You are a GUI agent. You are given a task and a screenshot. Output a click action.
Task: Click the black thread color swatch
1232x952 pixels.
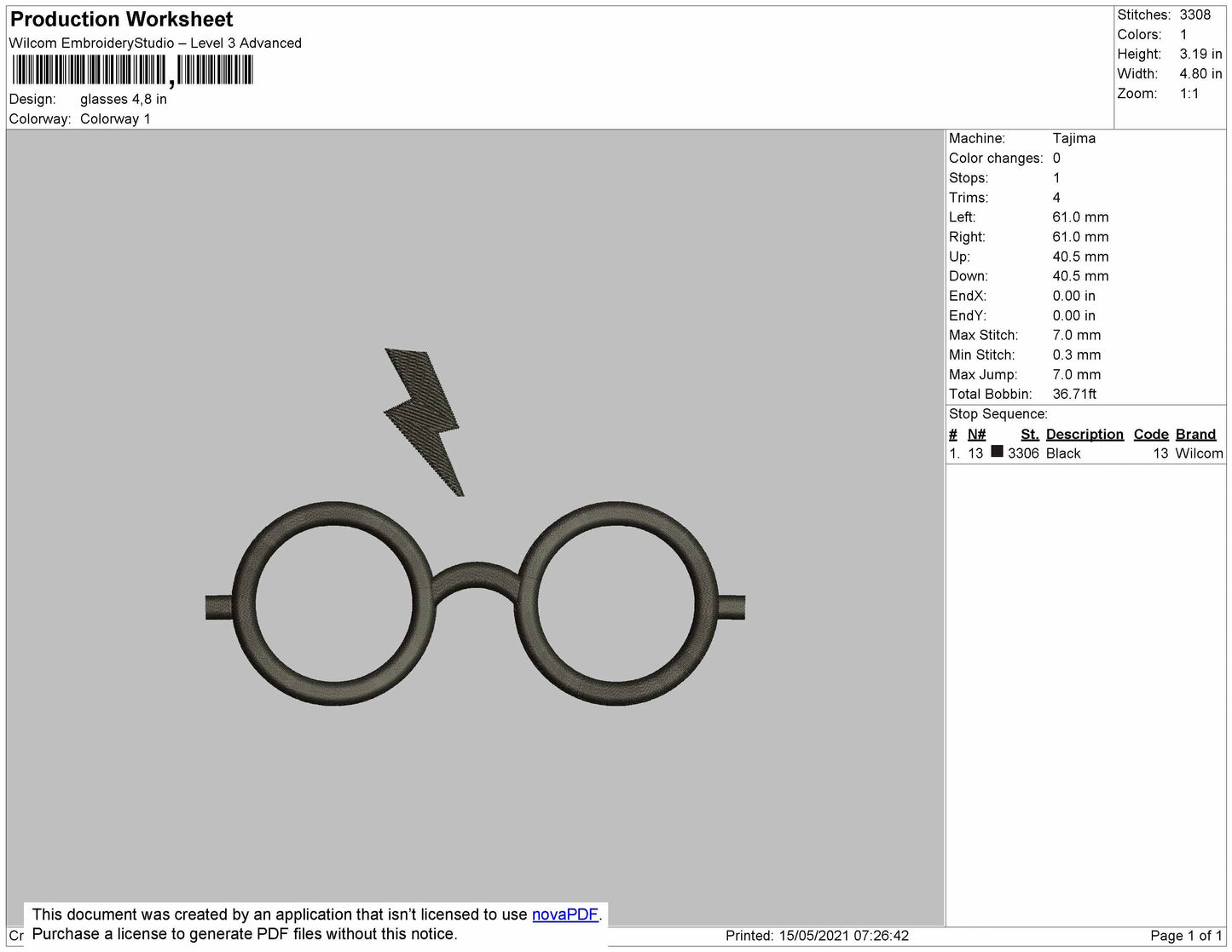pos(997,453)
